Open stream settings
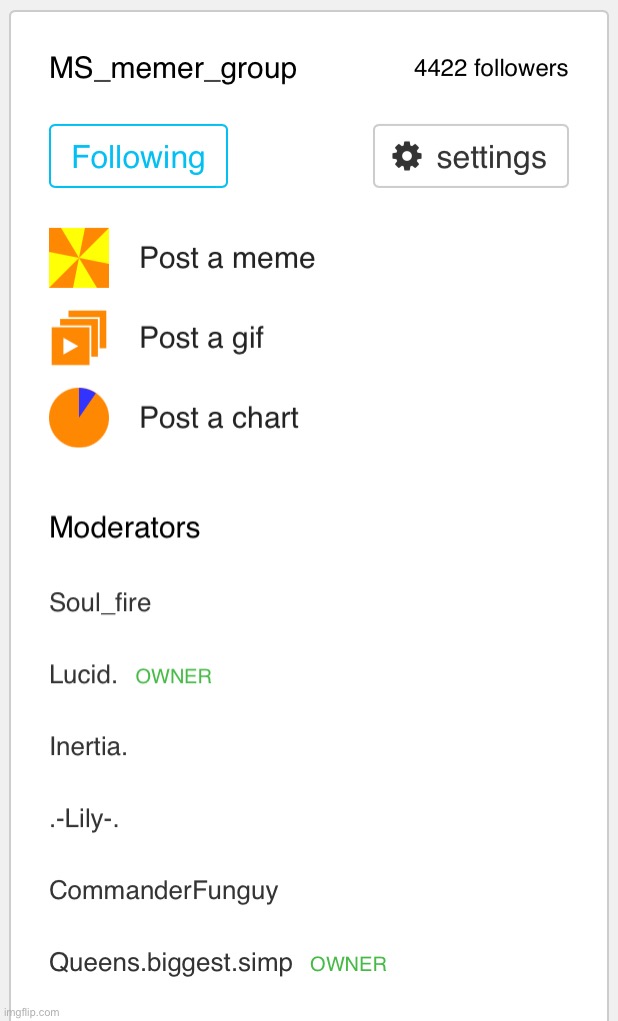This screenshot has height=1021, width=618. click(x=471, y=156)
